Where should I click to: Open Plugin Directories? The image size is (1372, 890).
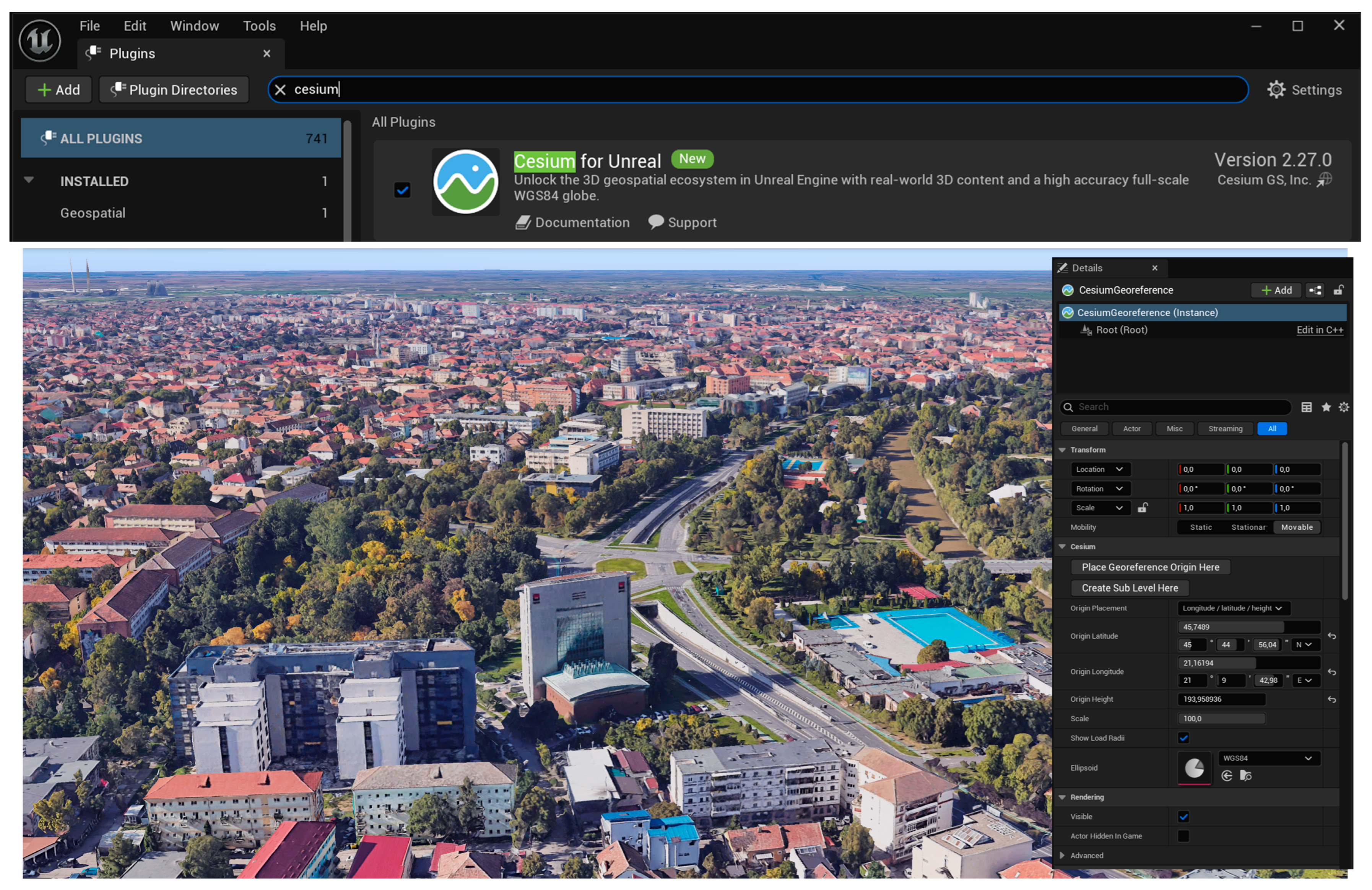[174, 90]
